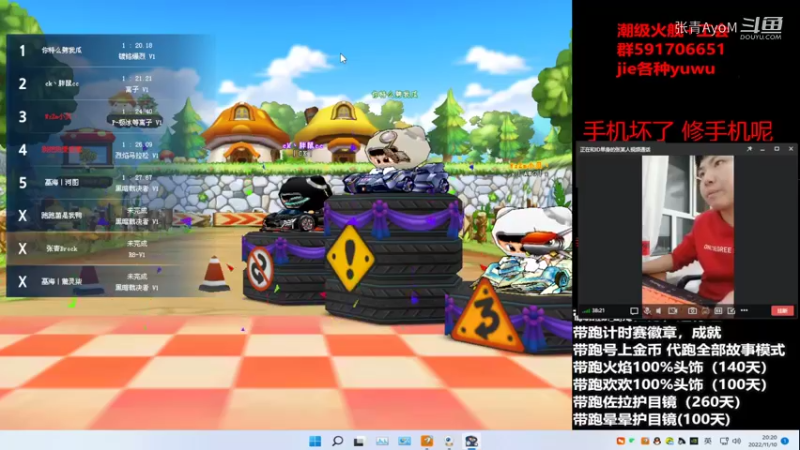Click the volume speaker tray icon
This screenshot has height=450, width=800.
tap(736, 441)
